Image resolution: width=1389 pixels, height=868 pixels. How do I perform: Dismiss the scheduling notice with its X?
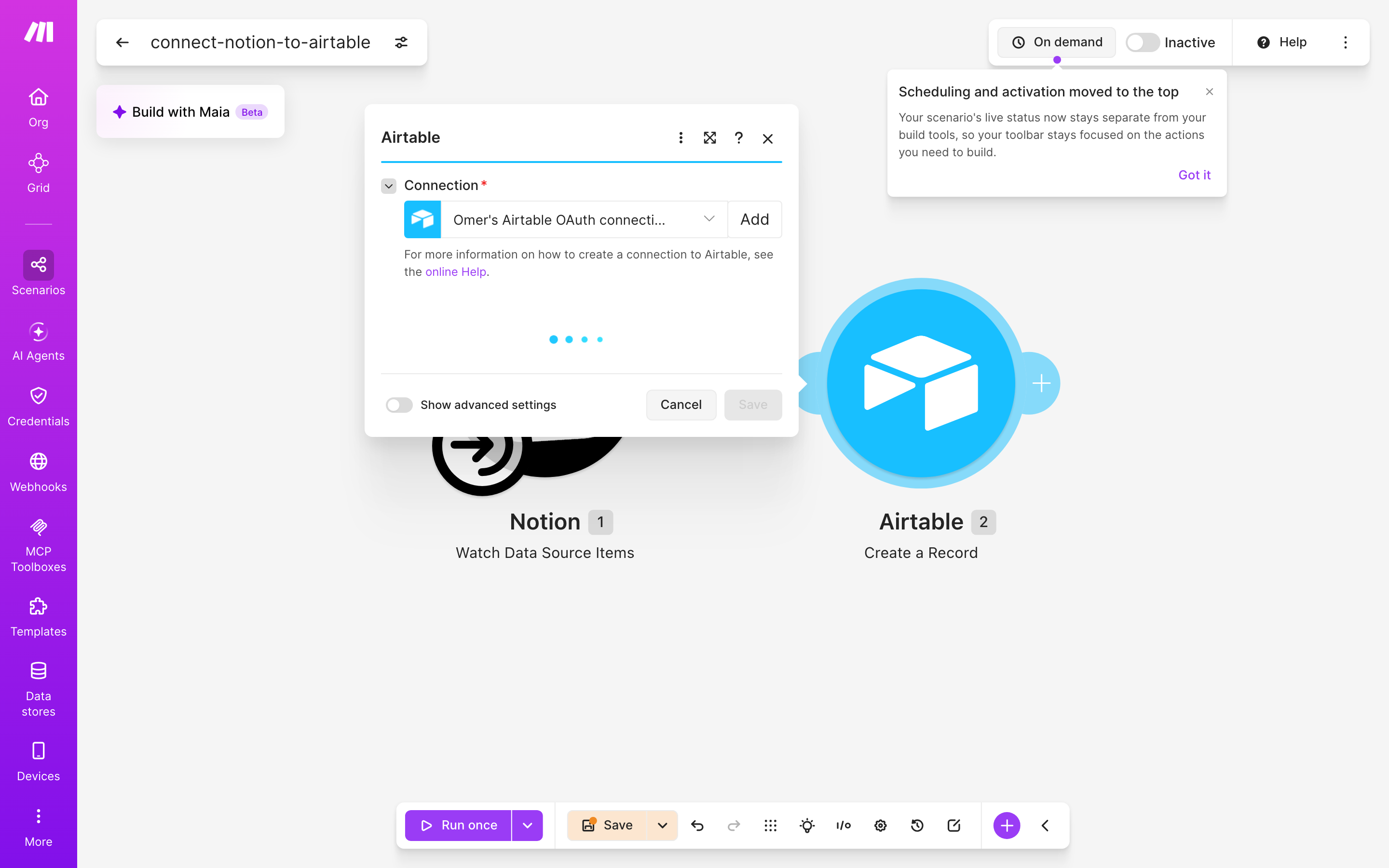click(x=1210, y=92)
